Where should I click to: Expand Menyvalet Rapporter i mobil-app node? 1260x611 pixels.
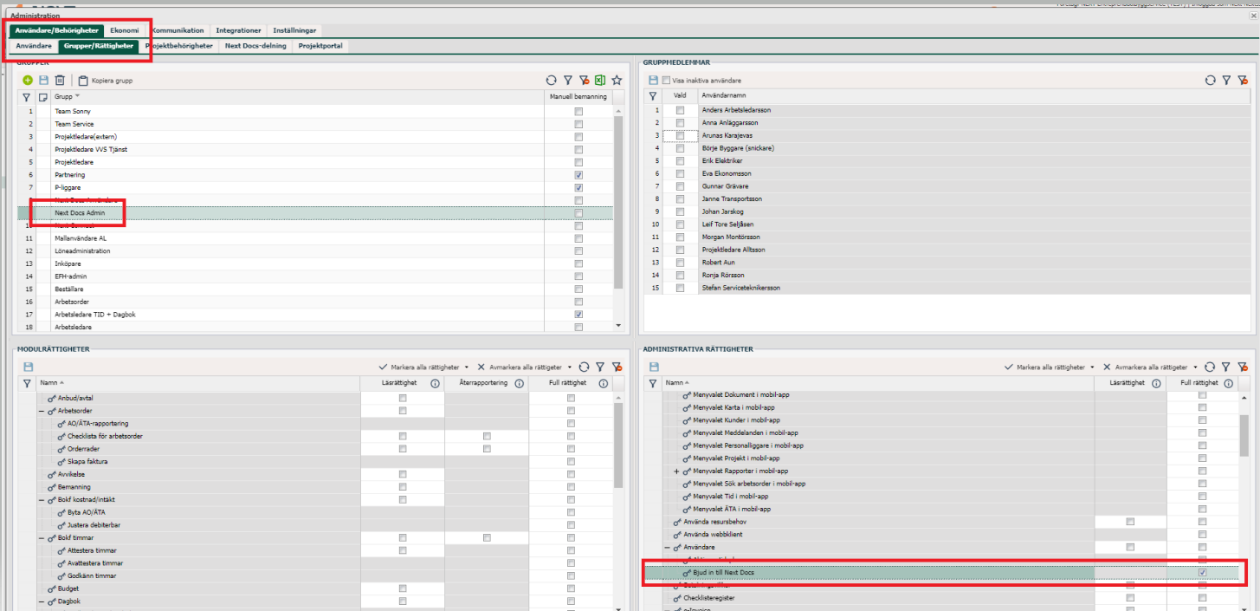click(677, 471)
